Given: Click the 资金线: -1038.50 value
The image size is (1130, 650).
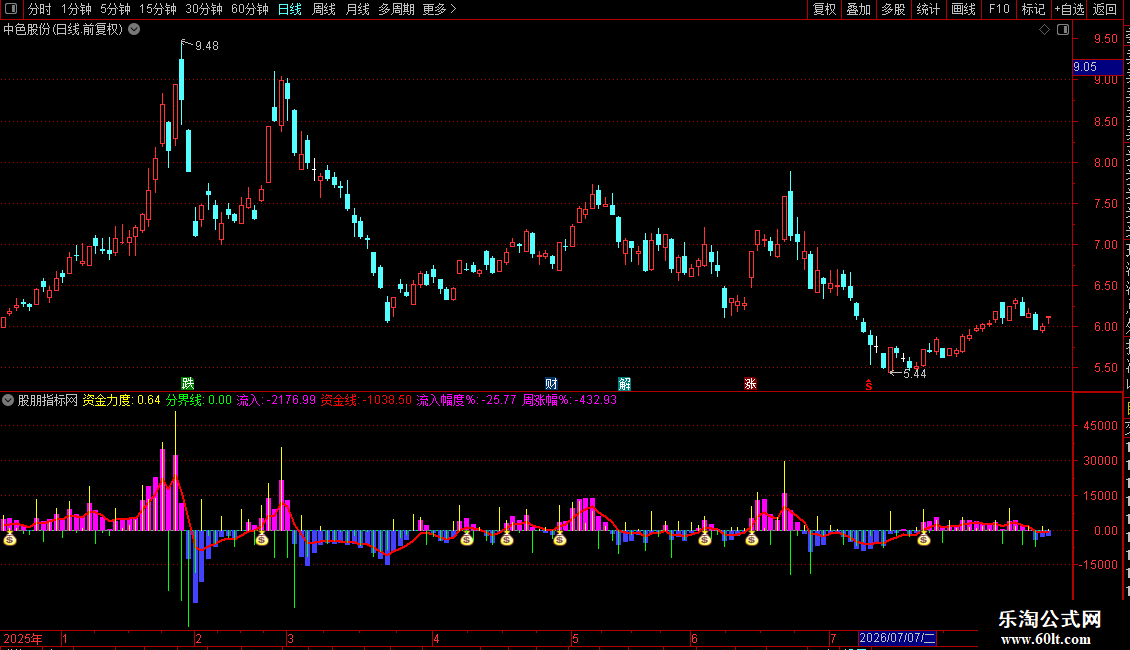Looking at the screenshot, I should tap(366, 400).
